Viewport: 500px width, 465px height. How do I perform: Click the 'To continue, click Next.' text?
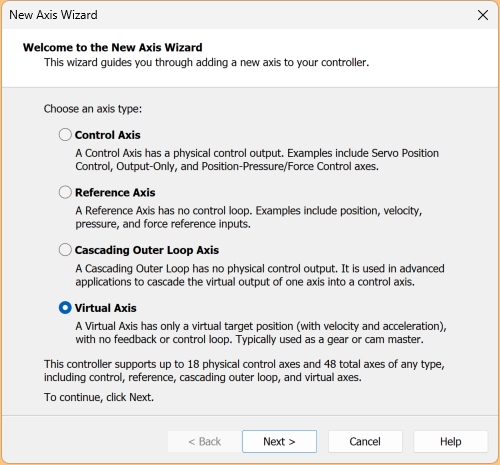[99, 397]
